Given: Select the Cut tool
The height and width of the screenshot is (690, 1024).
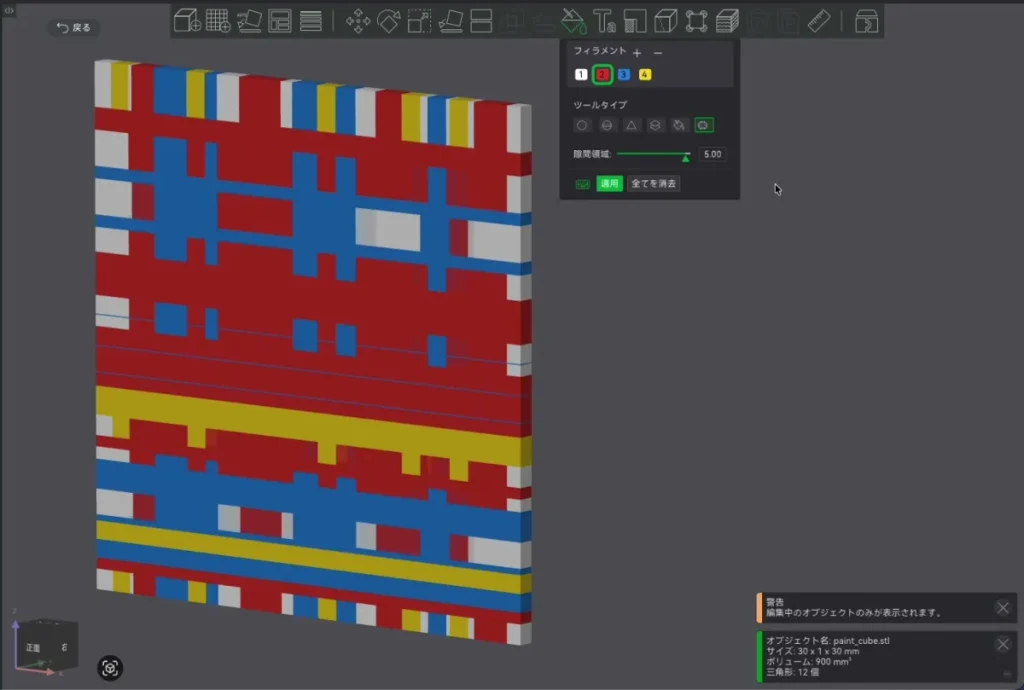Looking at the screenshot, I should point(481,21).
